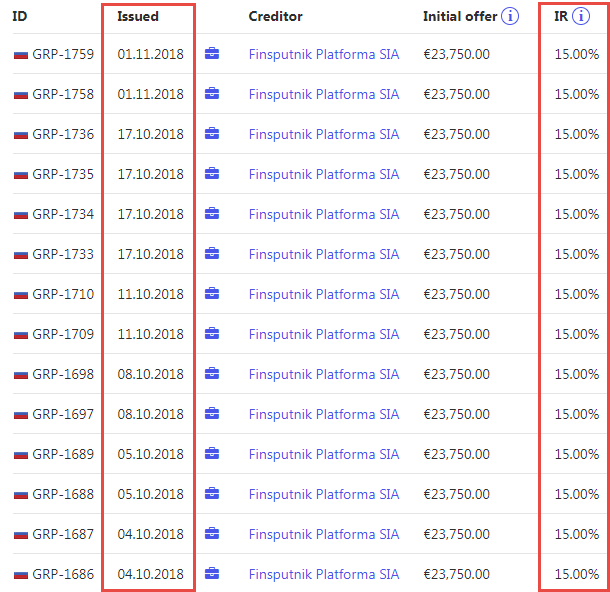The height and width of the screenshot is (592, 610).
Task: Click 15.00% rate in GRP-1687 row
Action: pyautogui.click(x=577, y=534)
